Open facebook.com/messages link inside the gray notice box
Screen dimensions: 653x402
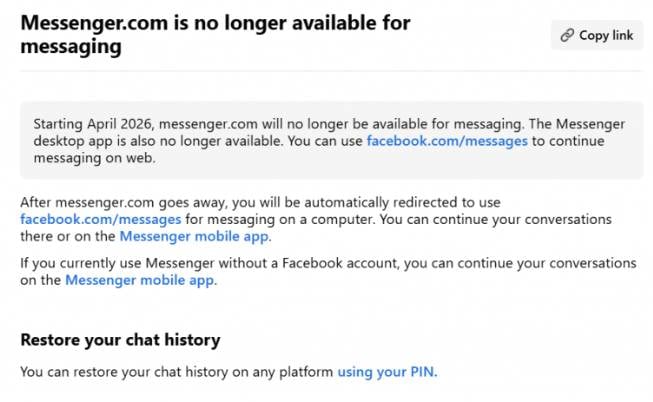(x=446, y=141)
